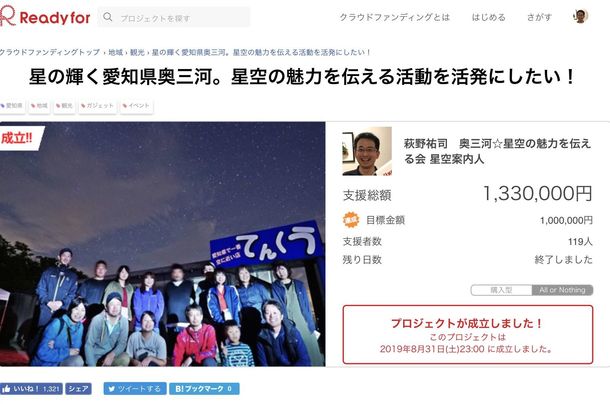Click the クラウドファンディングトップ breadcrumb link
The width and height of the screenshot is (610, 404).
[50, 52]
